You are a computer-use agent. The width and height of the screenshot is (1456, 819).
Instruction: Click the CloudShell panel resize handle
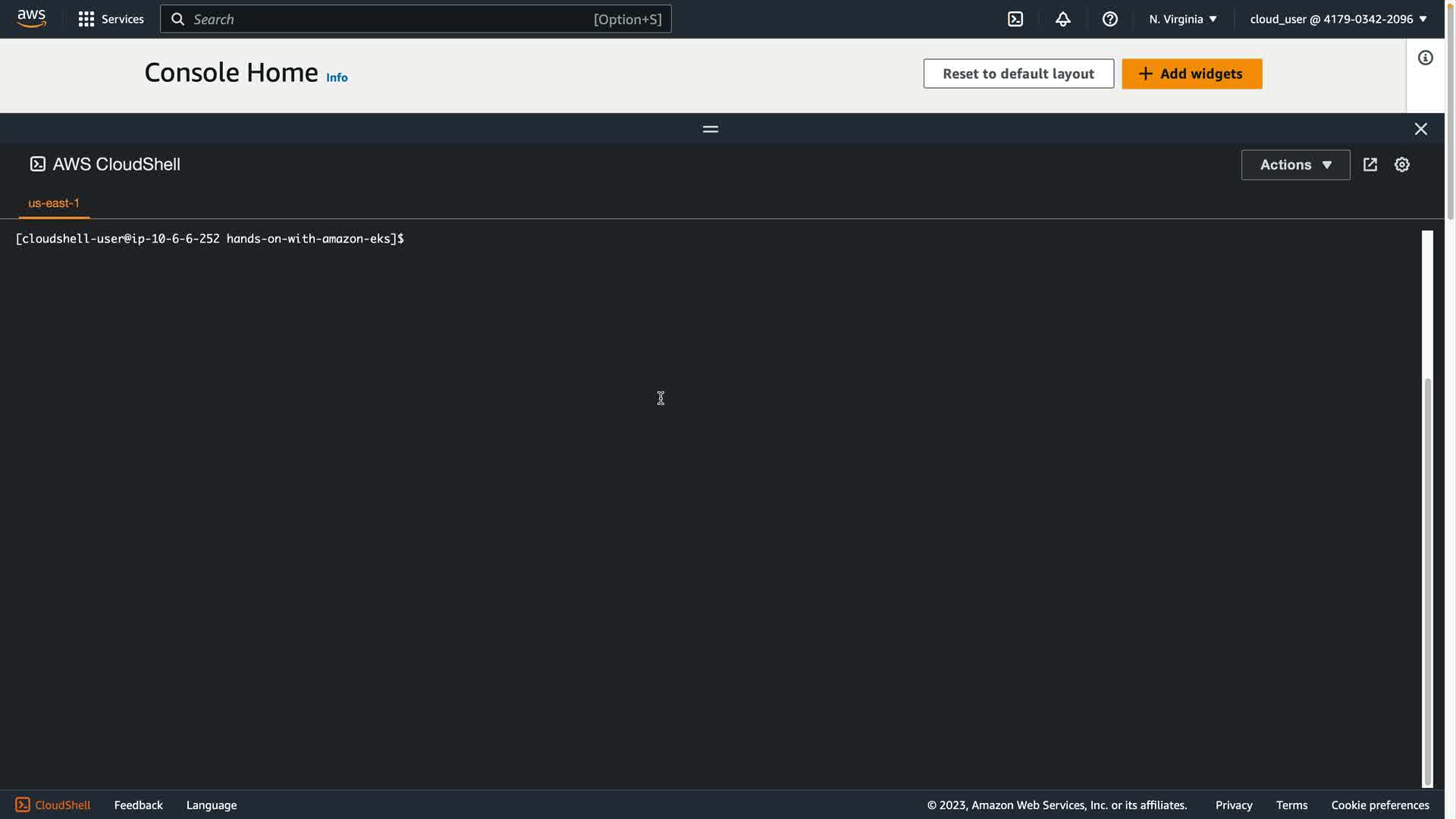coord(710,129)
